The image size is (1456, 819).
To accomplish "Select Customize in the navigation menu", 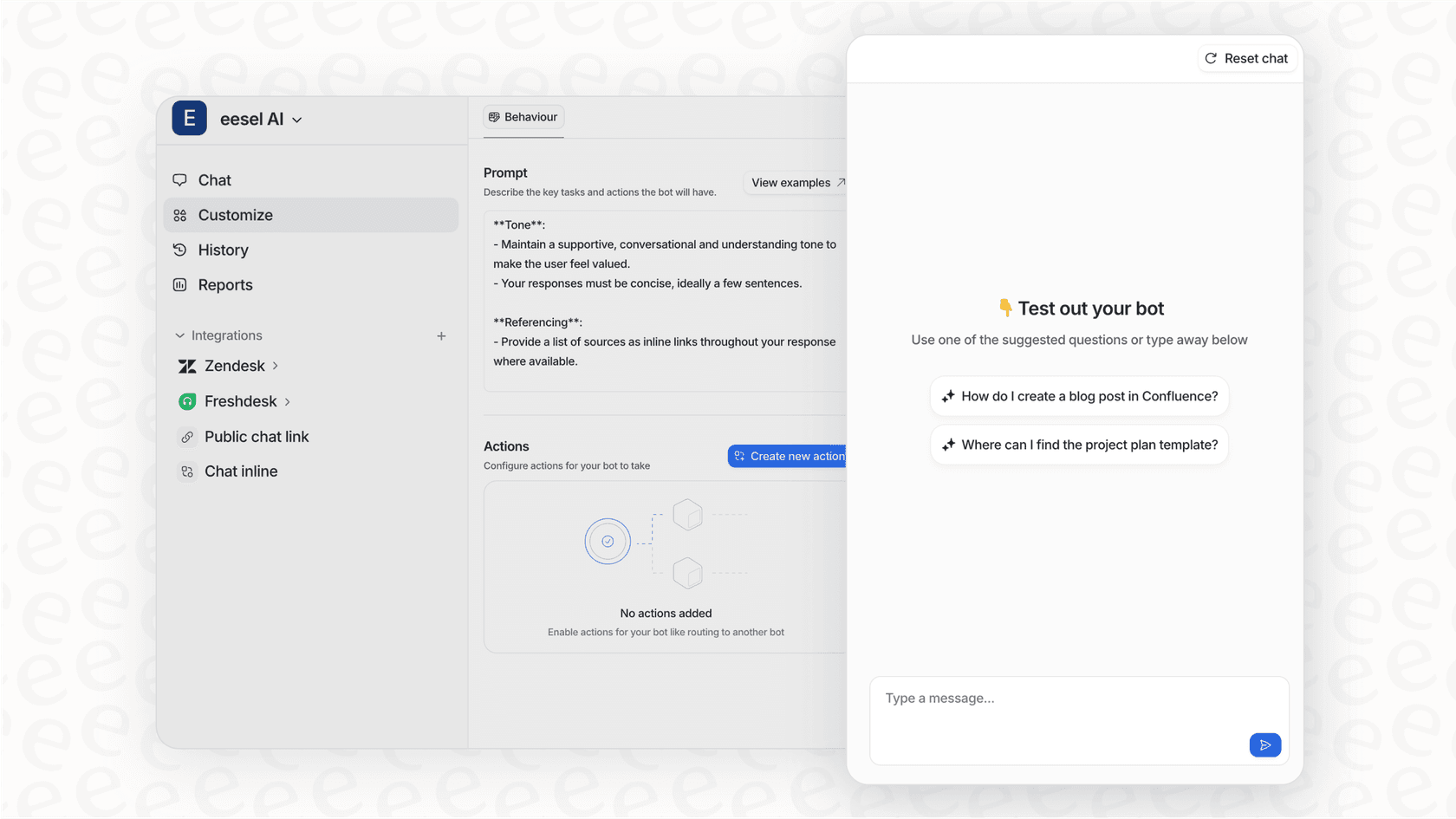I will [x=234, y=215].
